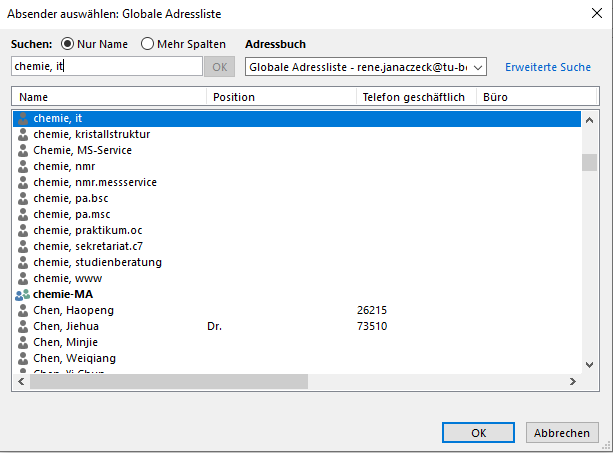Click the contact icon beside Chemie, MS-Service
Screen dimensions: 613x453
tap(23, 150)
